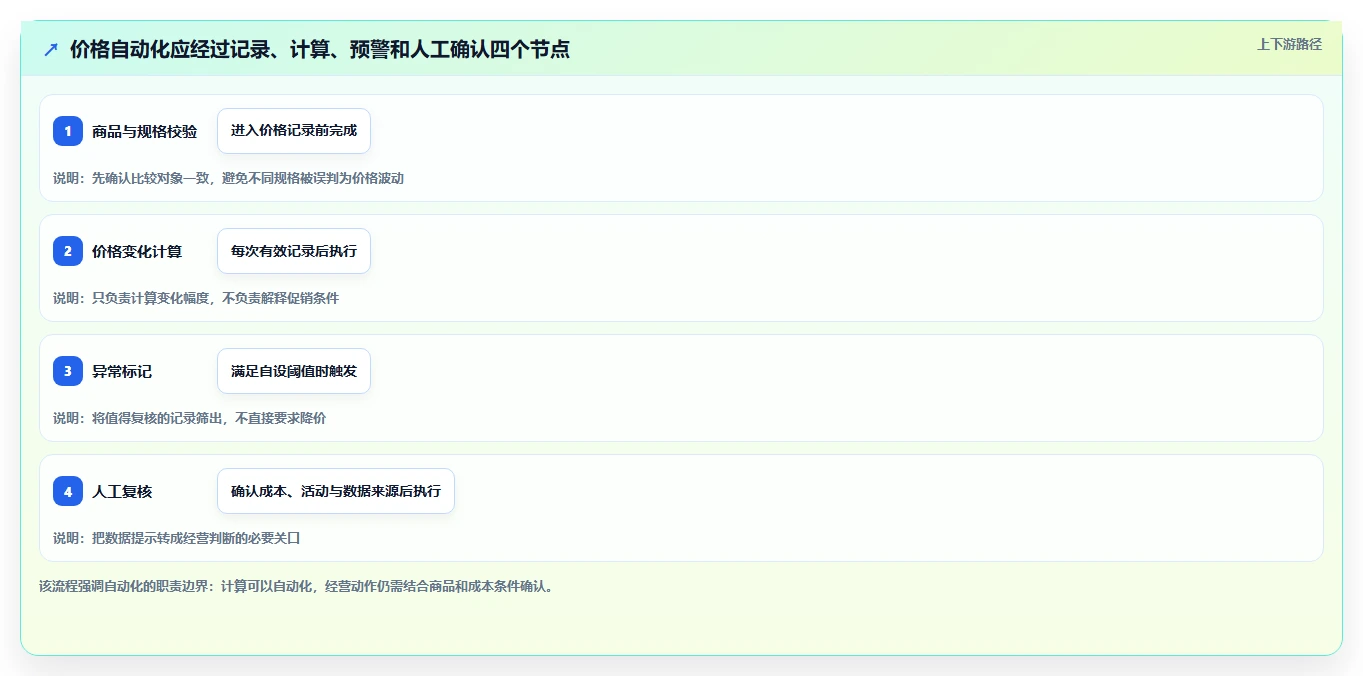Click the arrow icon beside the header title
This screenshot has height=676, width=1363.
51,49
